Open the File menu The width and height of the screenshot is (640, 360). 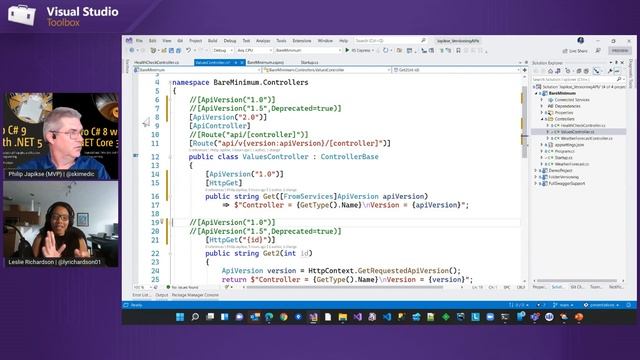tap(139, 41)
